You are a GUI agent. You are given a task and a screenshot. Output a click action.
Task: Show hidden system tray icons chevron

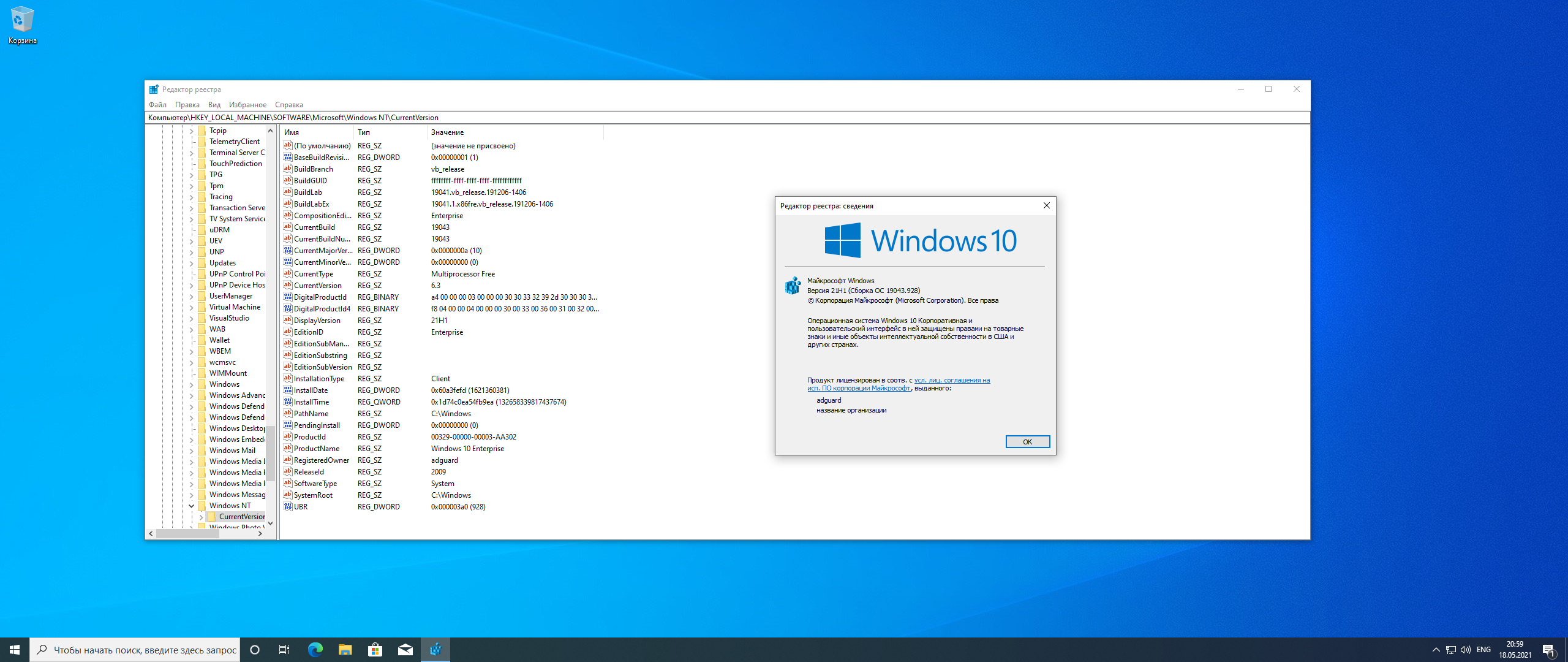tap(1436, 650)
